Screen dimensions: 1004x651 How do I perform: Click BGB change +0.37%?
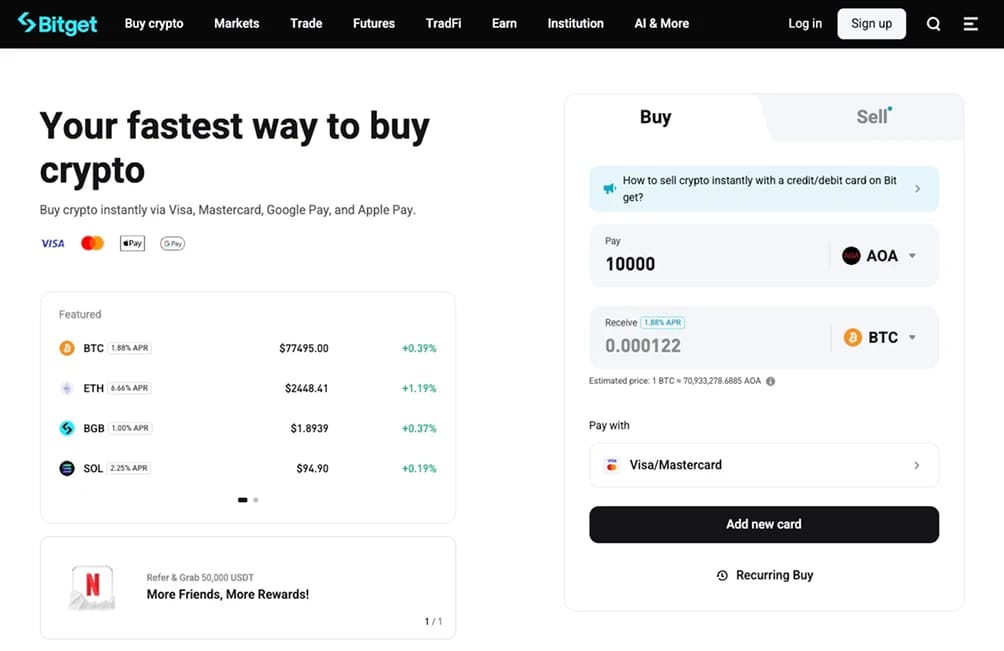(x=419, y=428)
